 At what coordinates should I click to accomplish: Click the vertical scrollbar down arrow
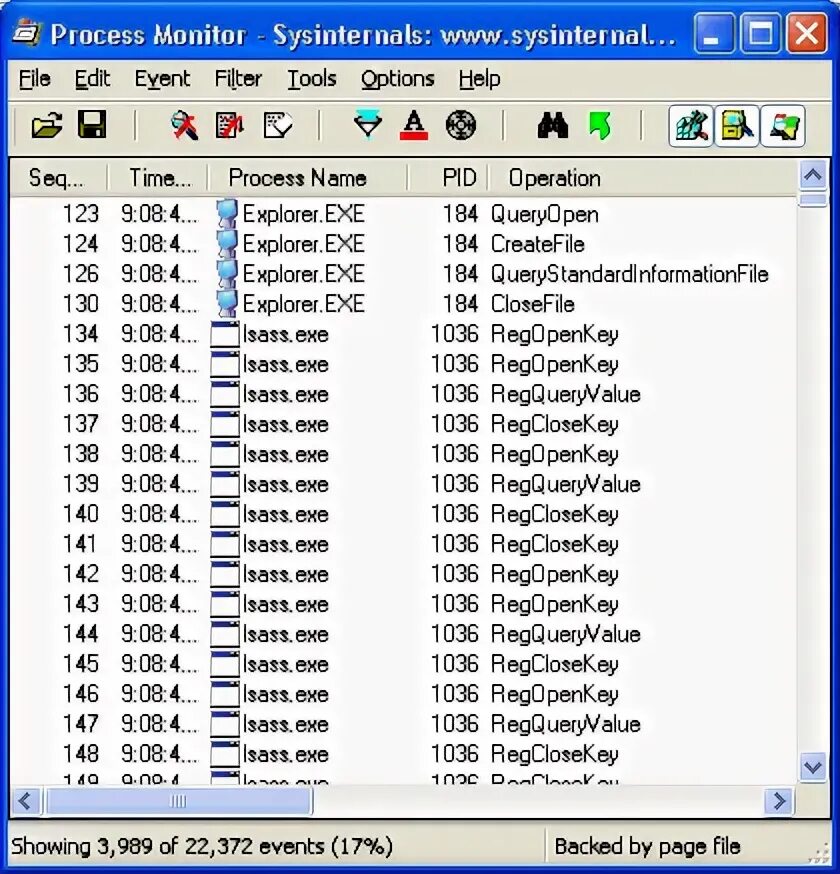pyautogui.click(x=813, y=767)
